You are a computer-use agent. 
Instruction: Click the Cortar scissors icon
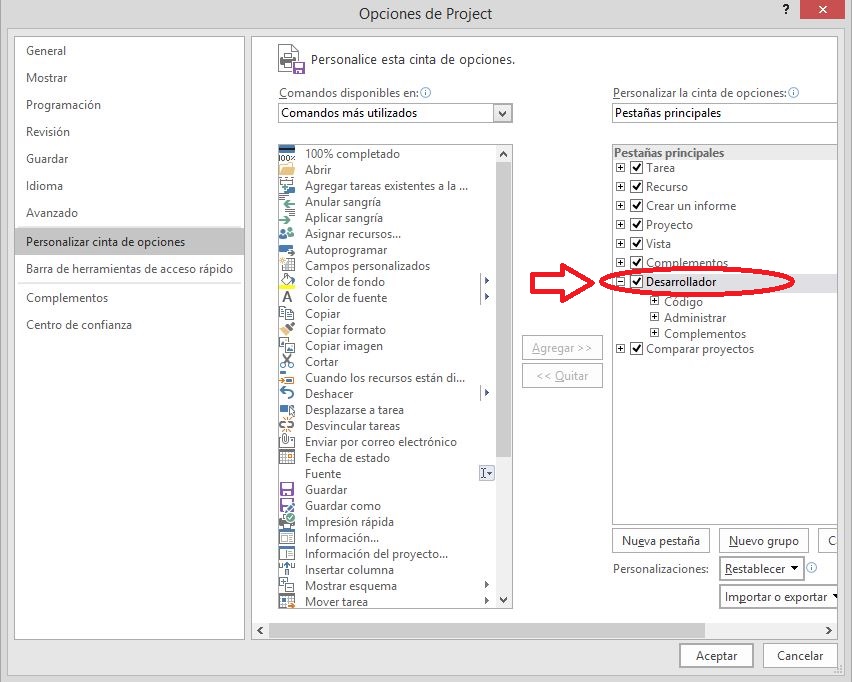coord(286,361)
